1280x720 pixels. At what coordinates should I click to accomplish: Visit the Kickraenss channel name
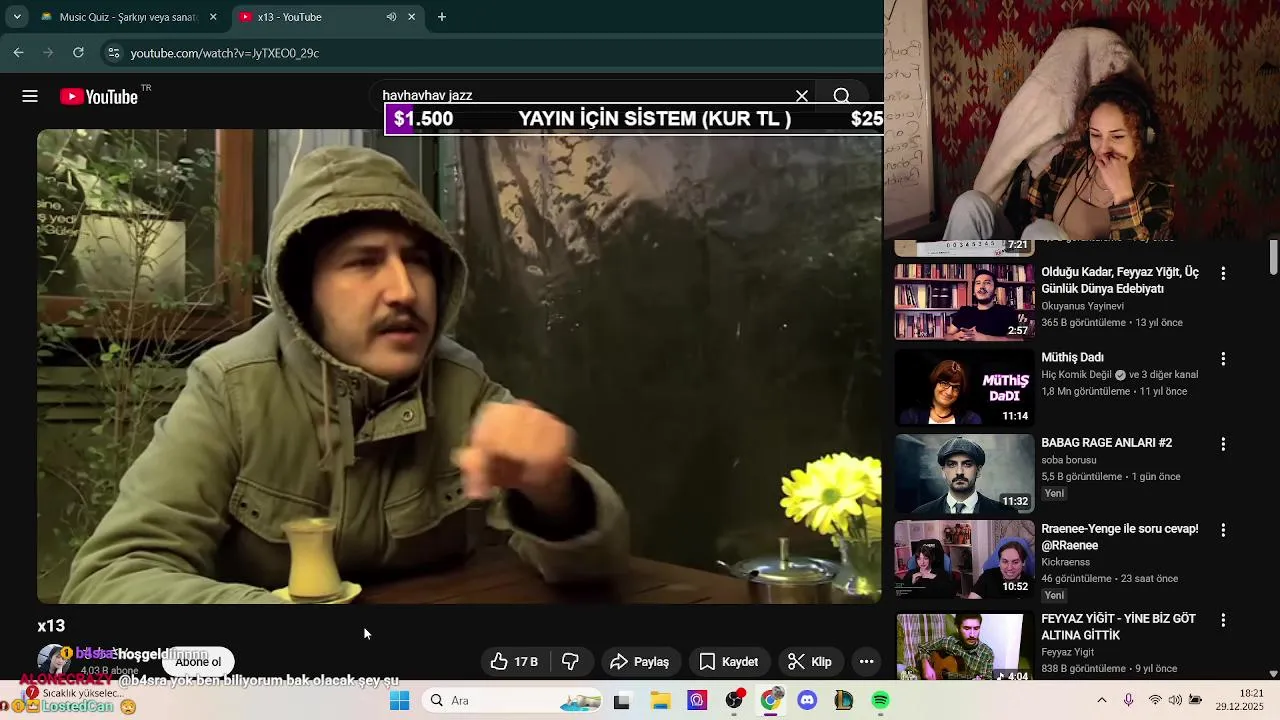[1065, 562]
